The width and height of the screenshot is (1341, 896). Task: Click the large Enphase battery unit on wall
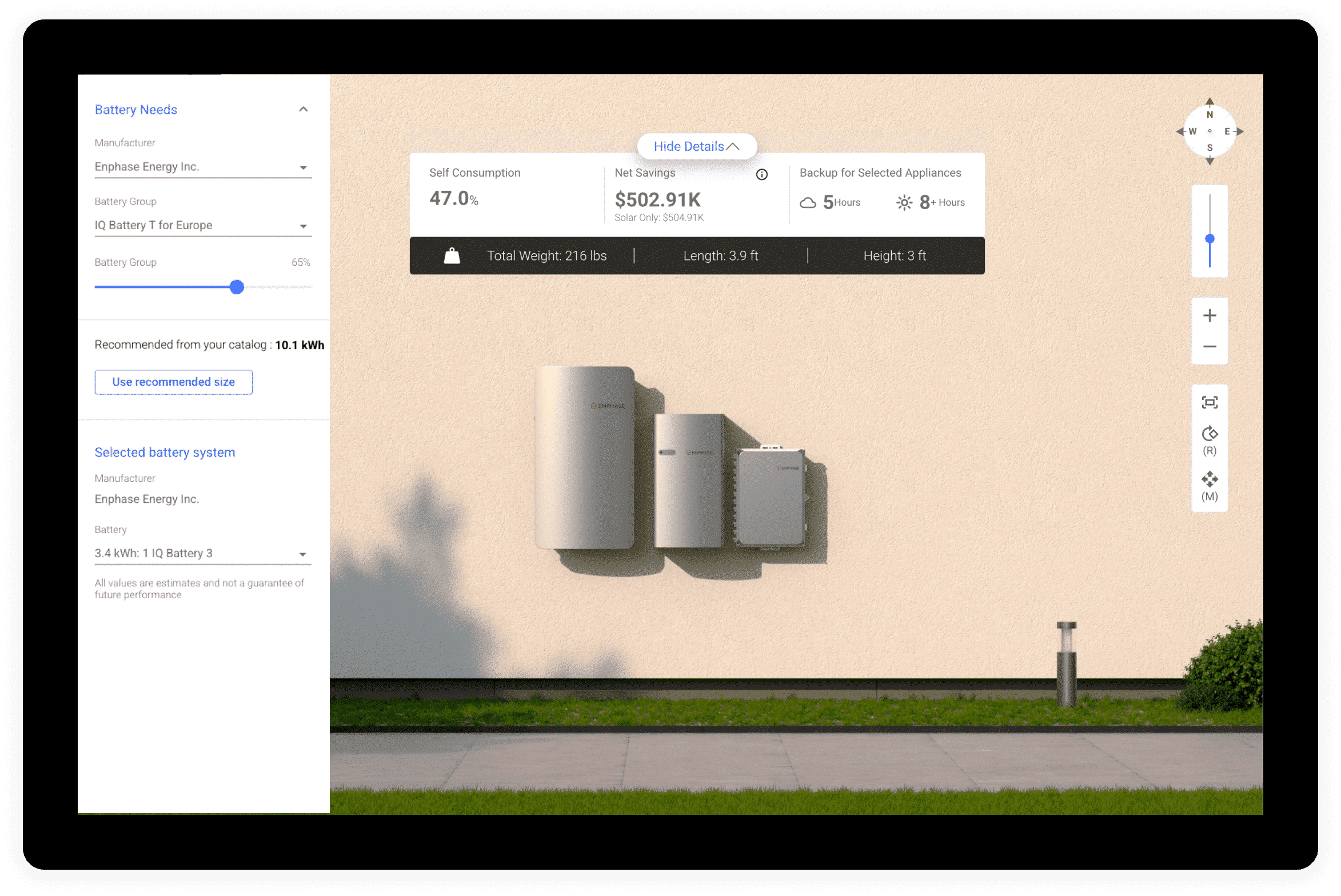pyautogui.click(x=584, y=458)
